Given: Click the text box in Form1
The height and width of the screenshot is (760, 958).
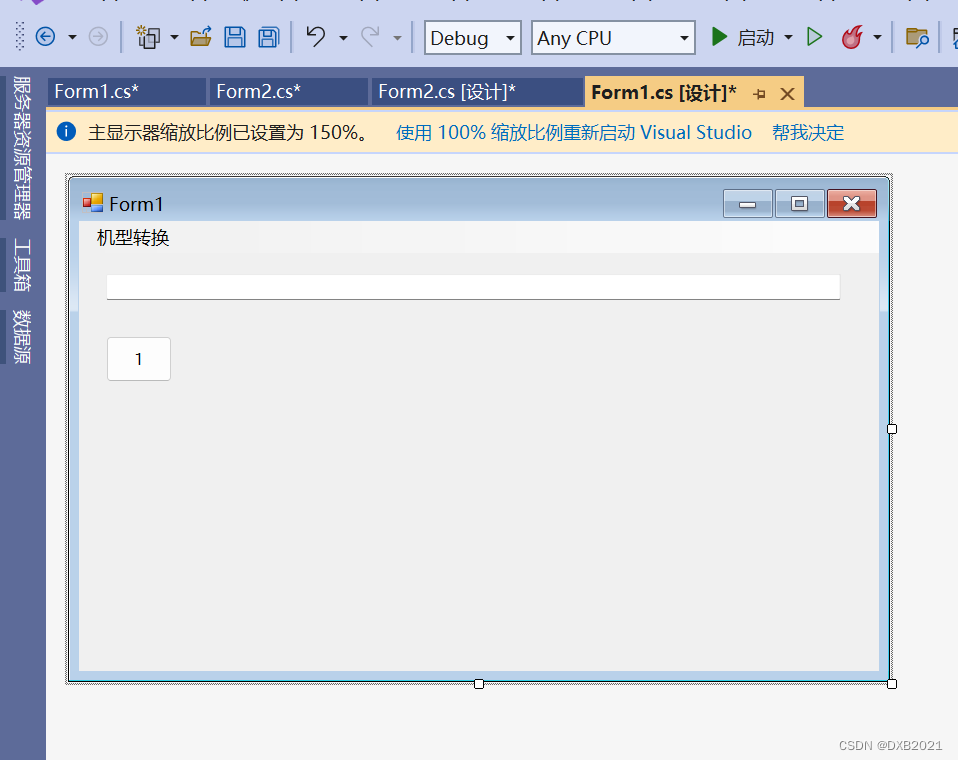Looking at the screenshot, I should click(x=473, y=287).
